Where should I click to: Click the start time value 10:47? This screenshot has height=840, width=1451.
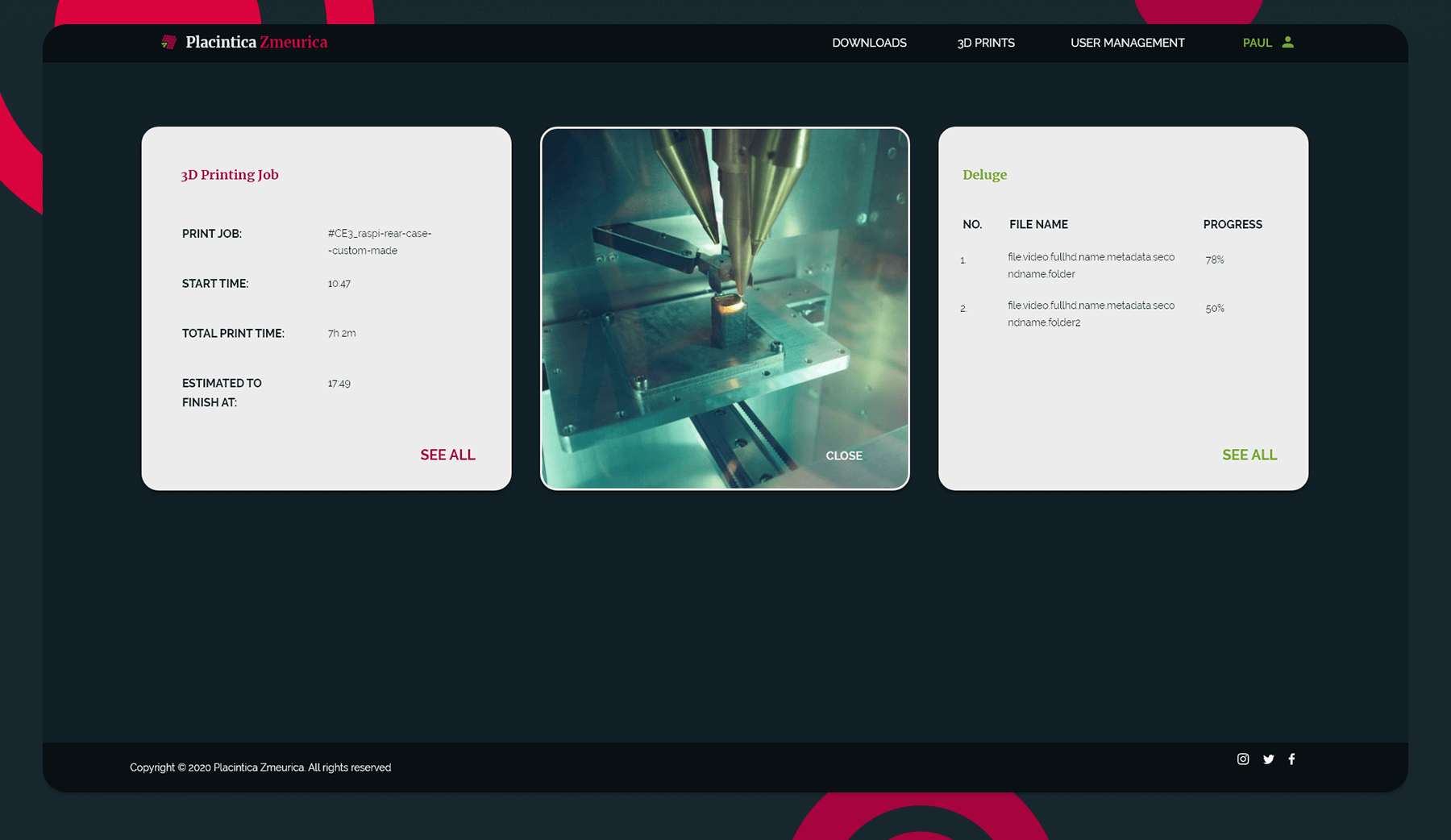339,284
